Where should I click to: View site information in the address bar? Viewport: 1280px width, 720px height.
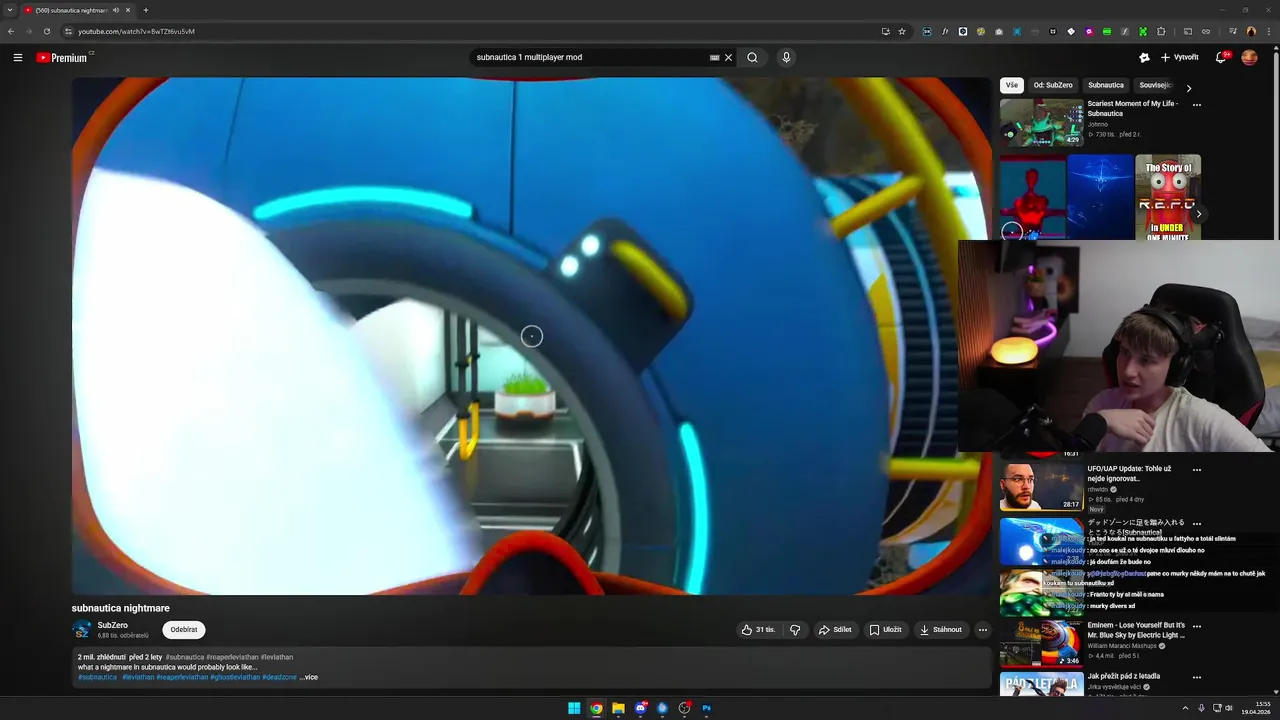68,31
